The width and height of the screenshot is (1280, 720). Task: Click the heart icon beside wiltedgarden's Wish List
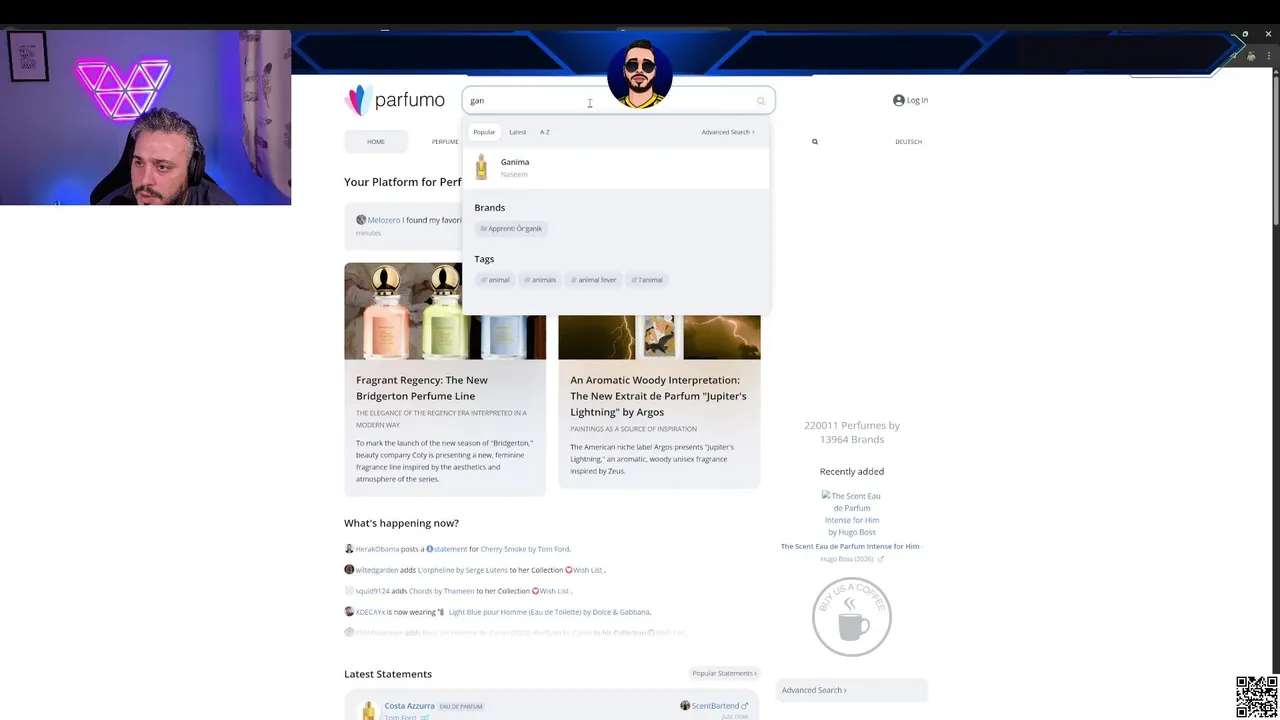pyautogui.click(x=569, y=570)
